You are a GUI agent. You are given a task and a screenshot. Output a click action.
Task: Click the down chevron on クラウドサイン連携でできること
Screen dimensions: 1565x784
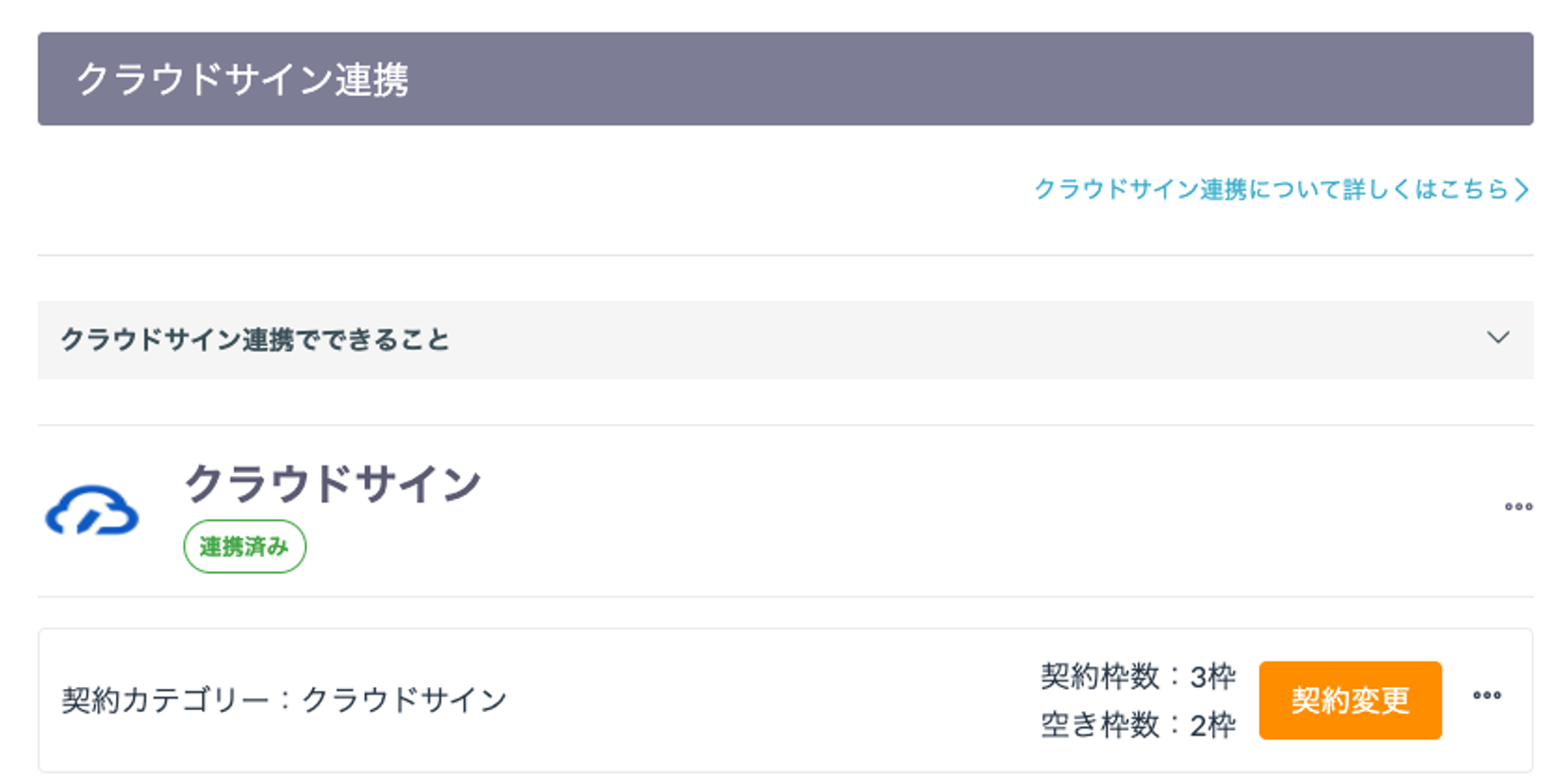click(1498, 338)
